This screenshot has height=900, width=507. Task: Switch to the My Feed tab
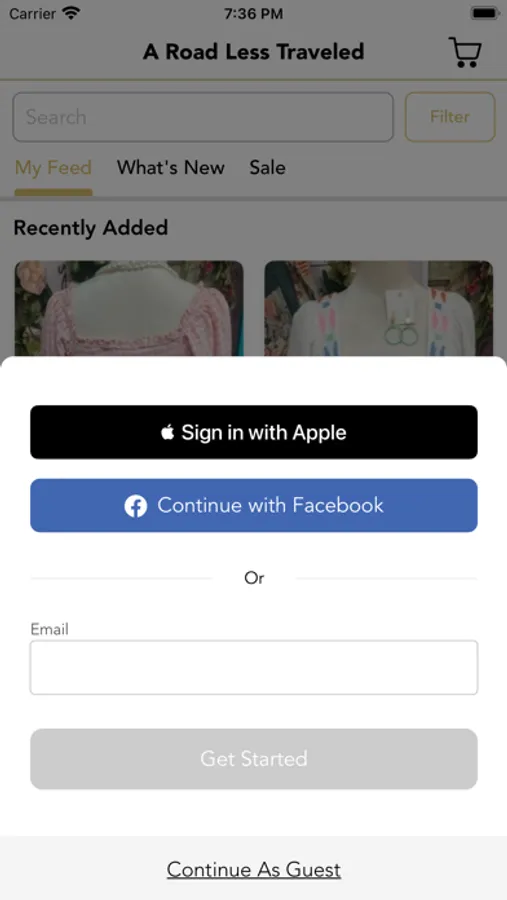[53, 168]
